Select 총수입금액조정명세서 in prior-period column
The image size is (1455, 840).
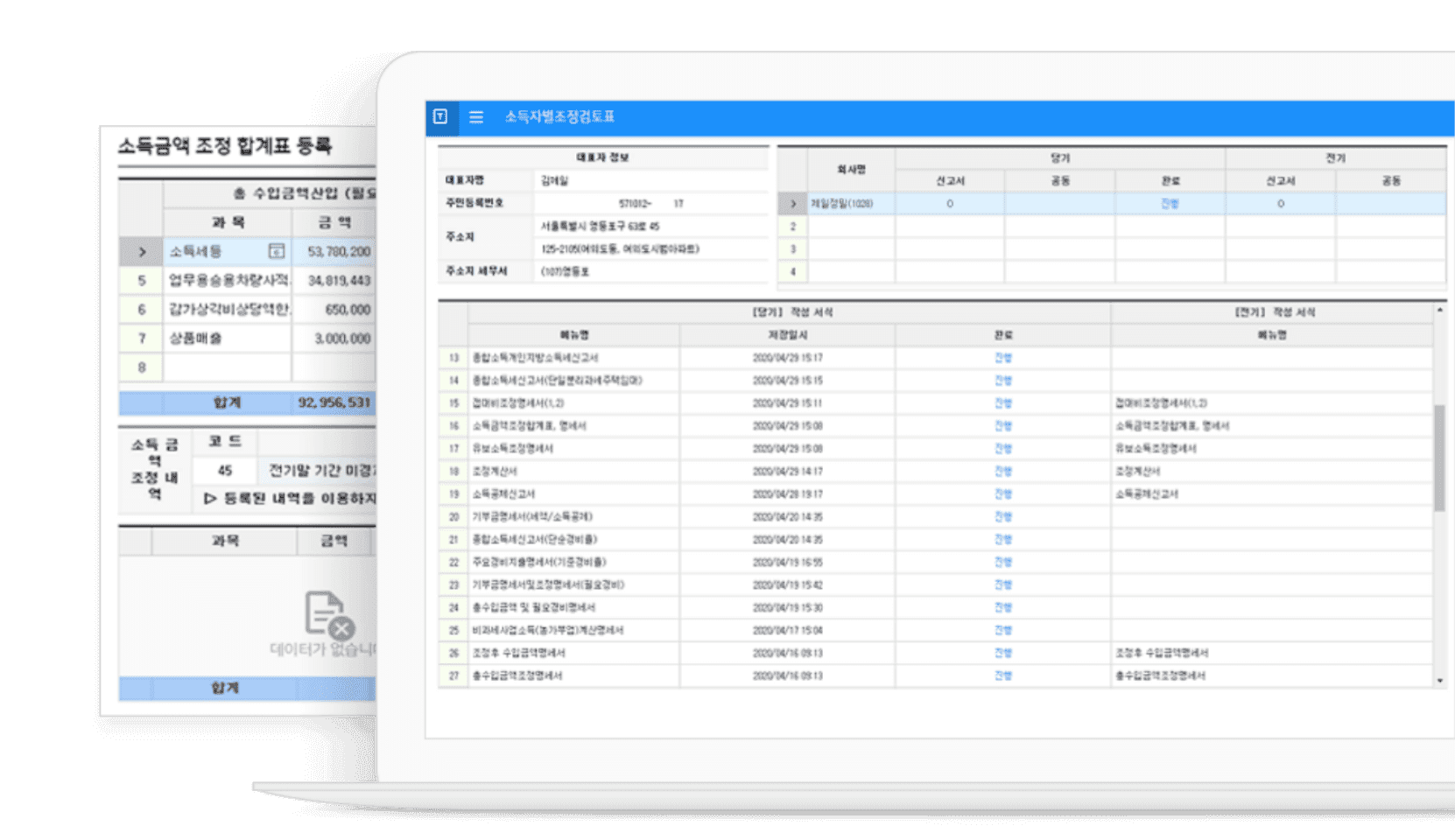pyautogui.click(x=1160, y=675)
